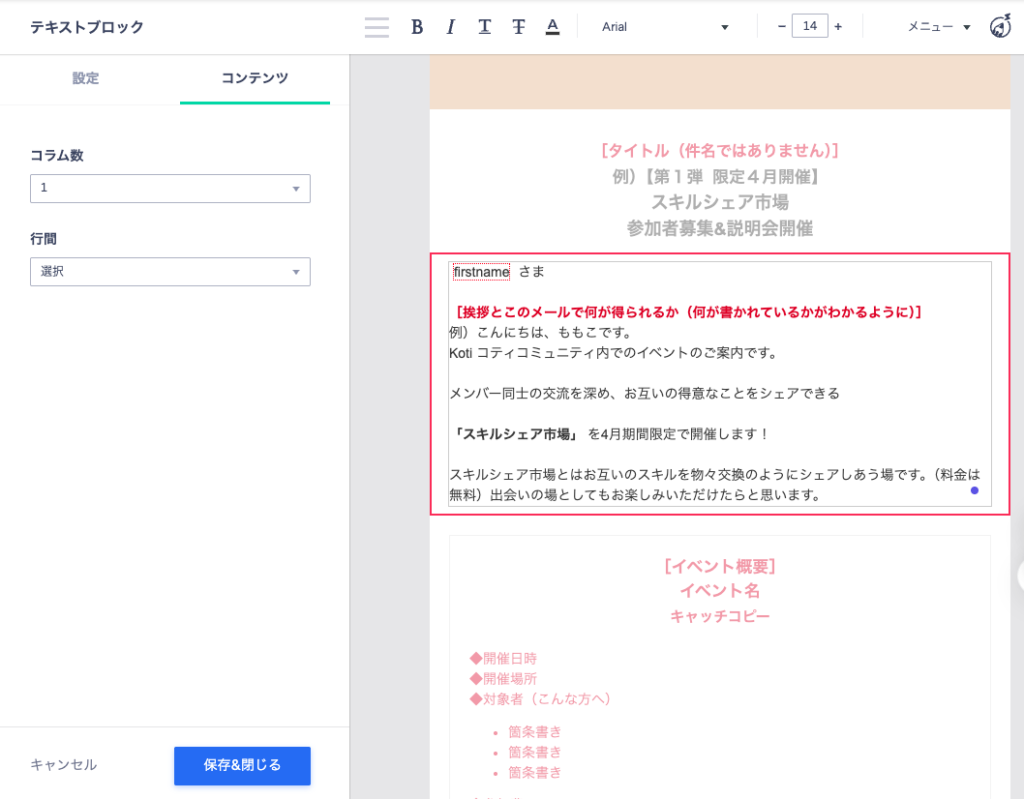
Task: Click the peach header banner block
Action: coord(720,82)
